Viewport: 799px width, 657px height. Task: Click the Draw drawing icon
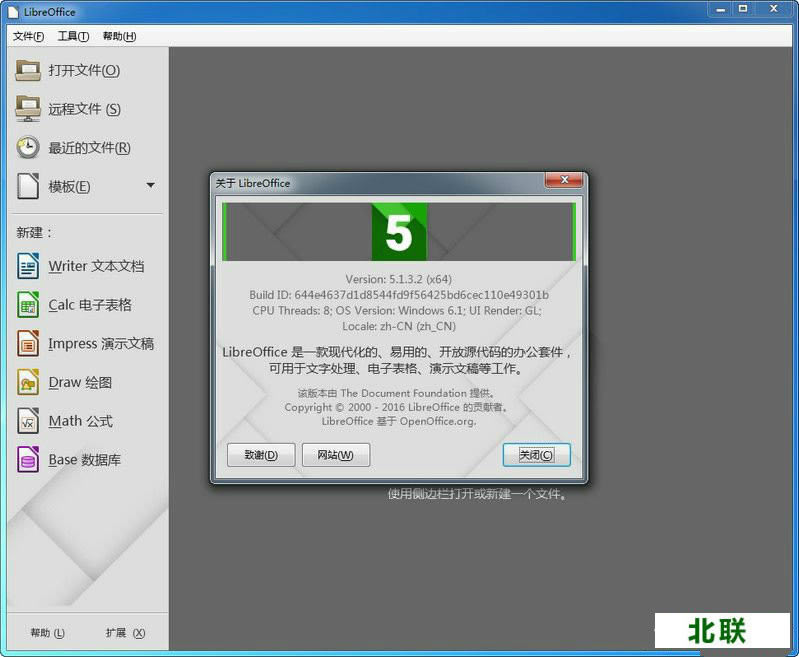click(28, 382)
